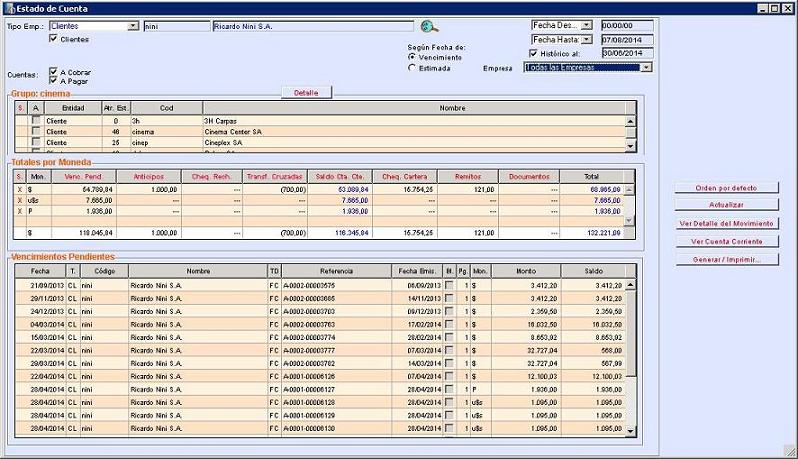Click Orden por defecto button
The image size is (798, 459).
(726, 188)
